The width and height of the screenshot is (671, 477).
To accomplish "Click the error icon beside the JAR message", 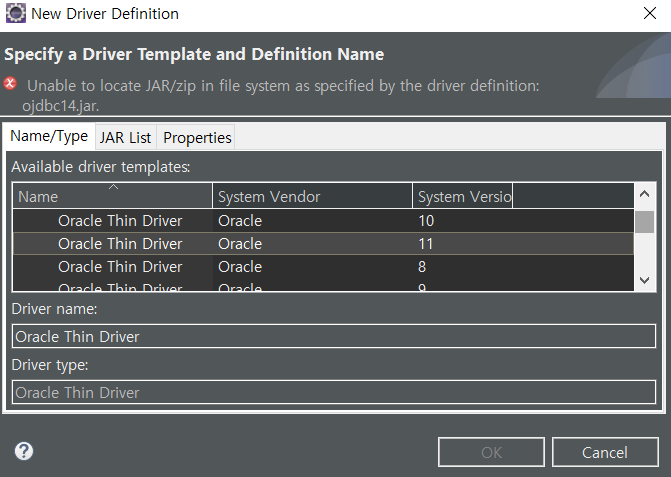I will [x=10, y=83].
